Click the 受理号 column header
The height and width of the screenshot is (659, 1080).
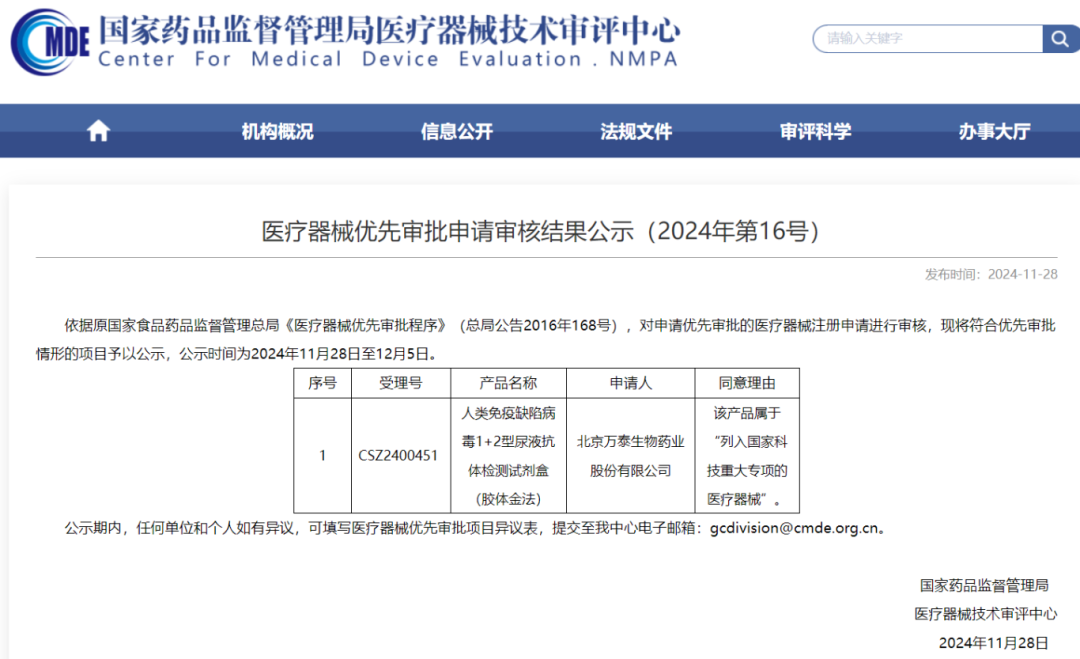tap(400, 383)
